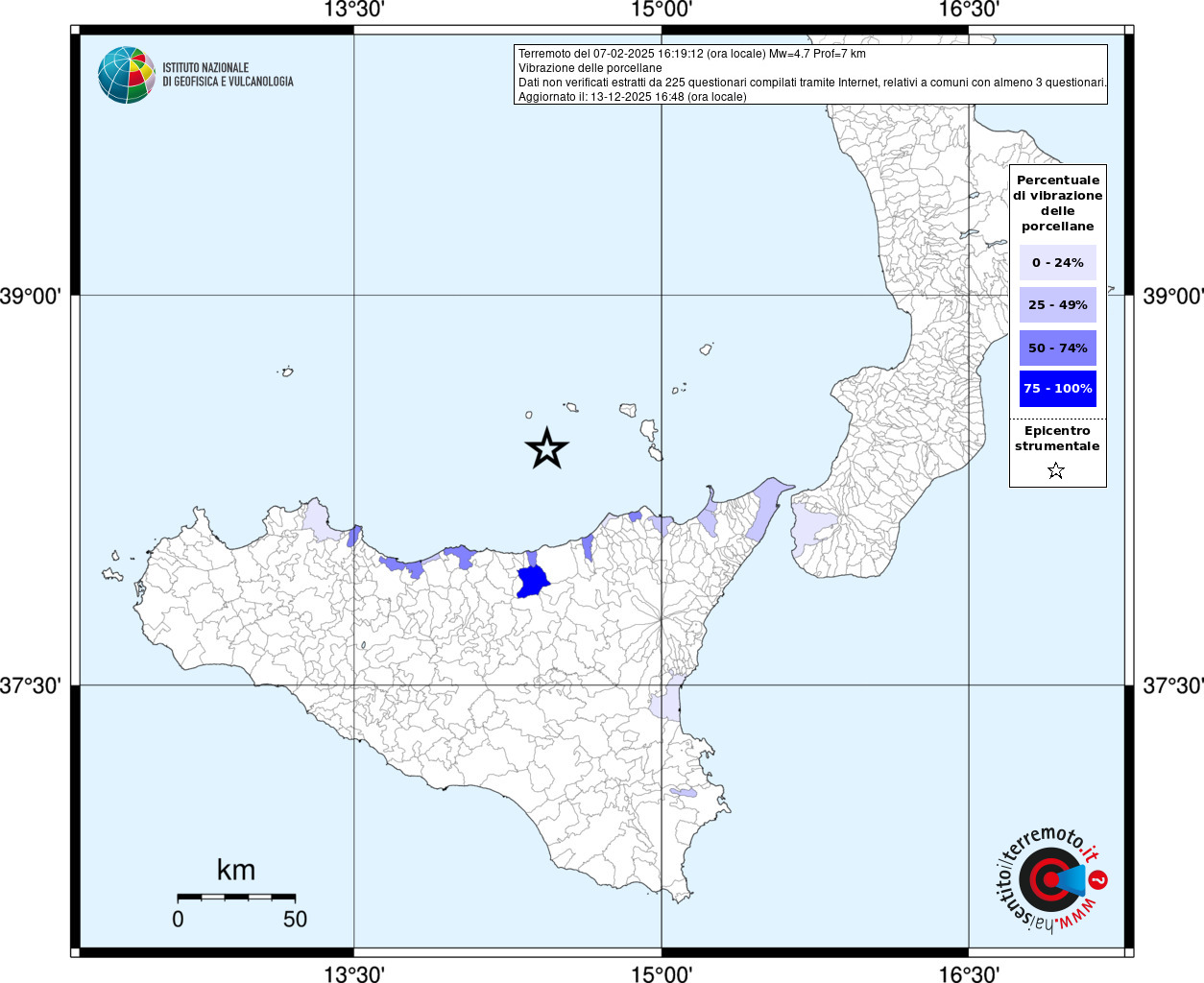
Task: Click the '0' scale bar value
Action: point(178,919)
